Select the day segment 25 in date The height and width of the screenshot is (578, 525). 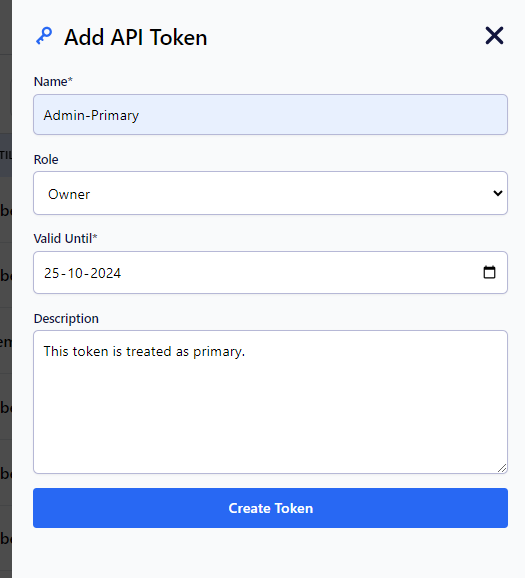[x=52, y=273]
